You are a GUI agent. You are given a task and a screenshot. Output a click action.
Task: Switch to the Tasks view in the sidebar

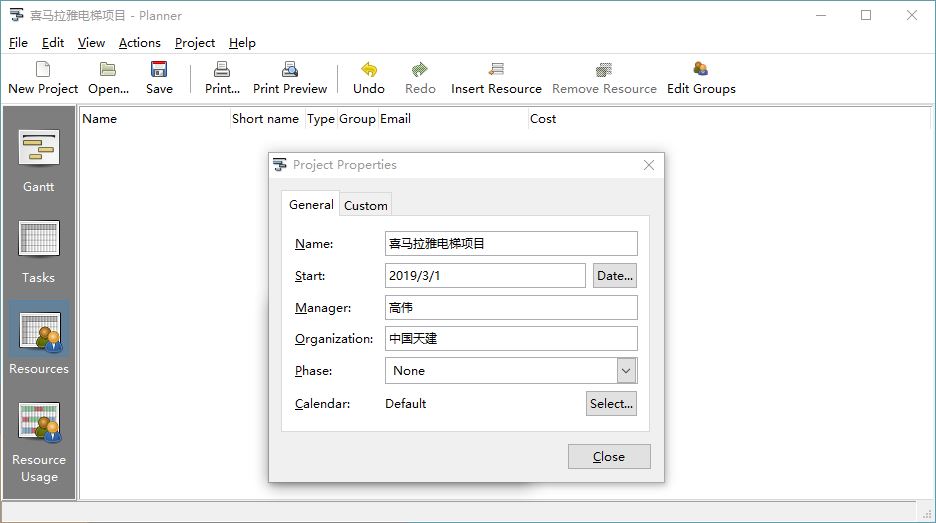coord(39,252)
